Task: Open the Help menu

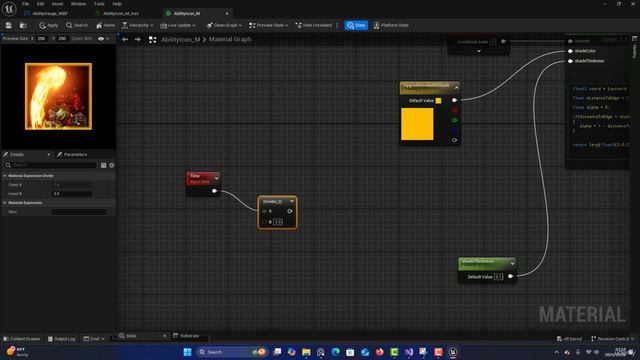Action: (117, 4)
